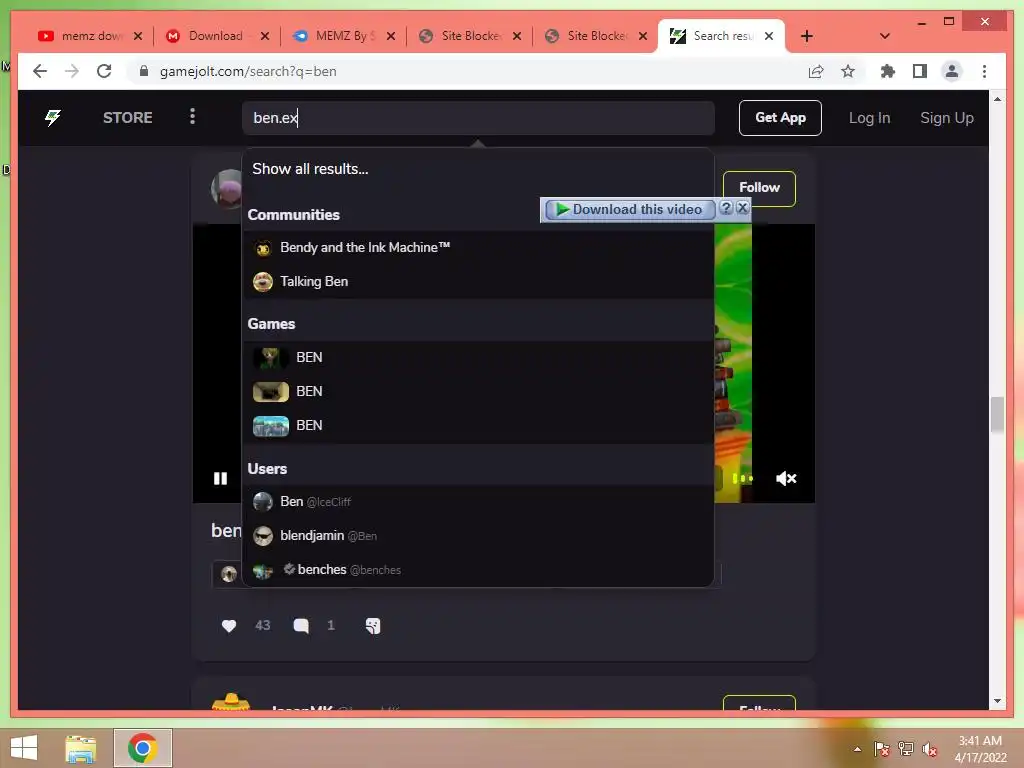1024x768 pixels.
Task: Open Bendy and the Ink Machine community
Action: pyautogui.click(x=478, y=248)
